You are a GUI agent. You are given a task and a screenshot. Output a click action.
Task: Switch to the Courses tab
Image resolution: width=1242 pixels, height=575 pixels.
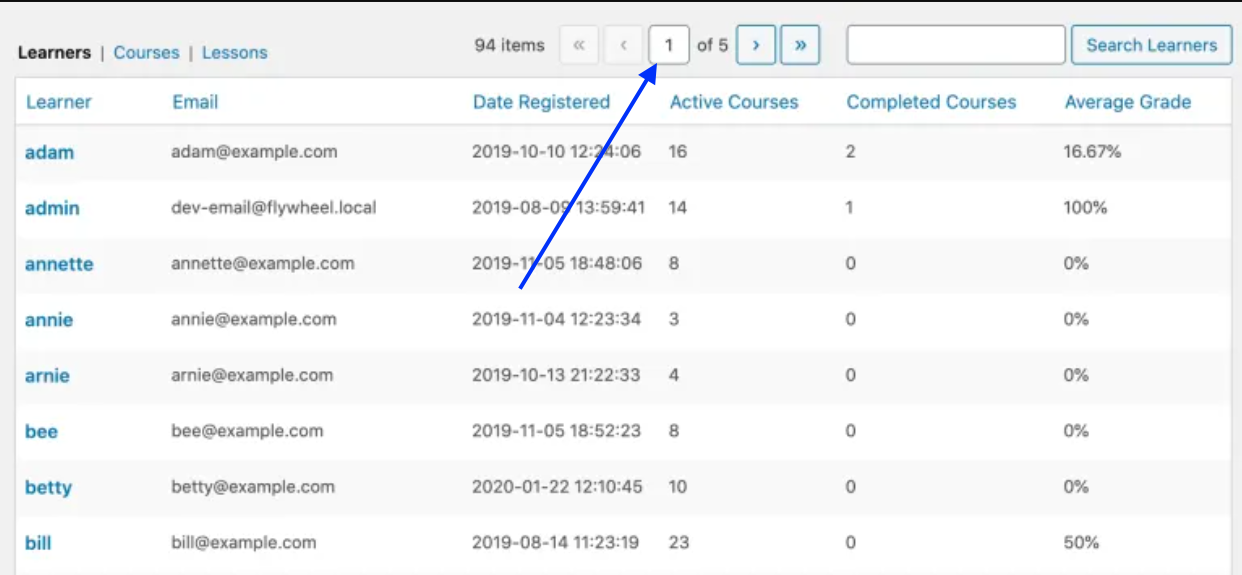coord(146,53)
